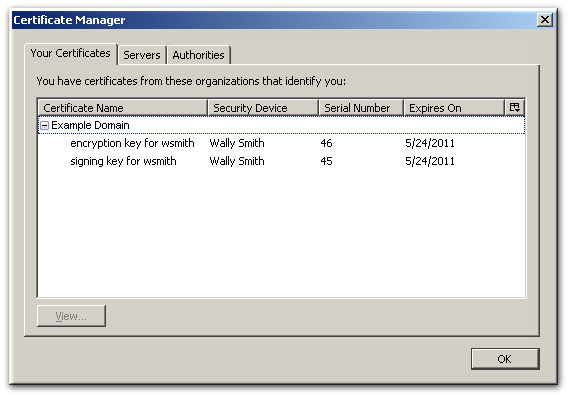Click Wally Smith device in encryption key row
Viewport: 569px width, 397px height.
click(237, 143)
